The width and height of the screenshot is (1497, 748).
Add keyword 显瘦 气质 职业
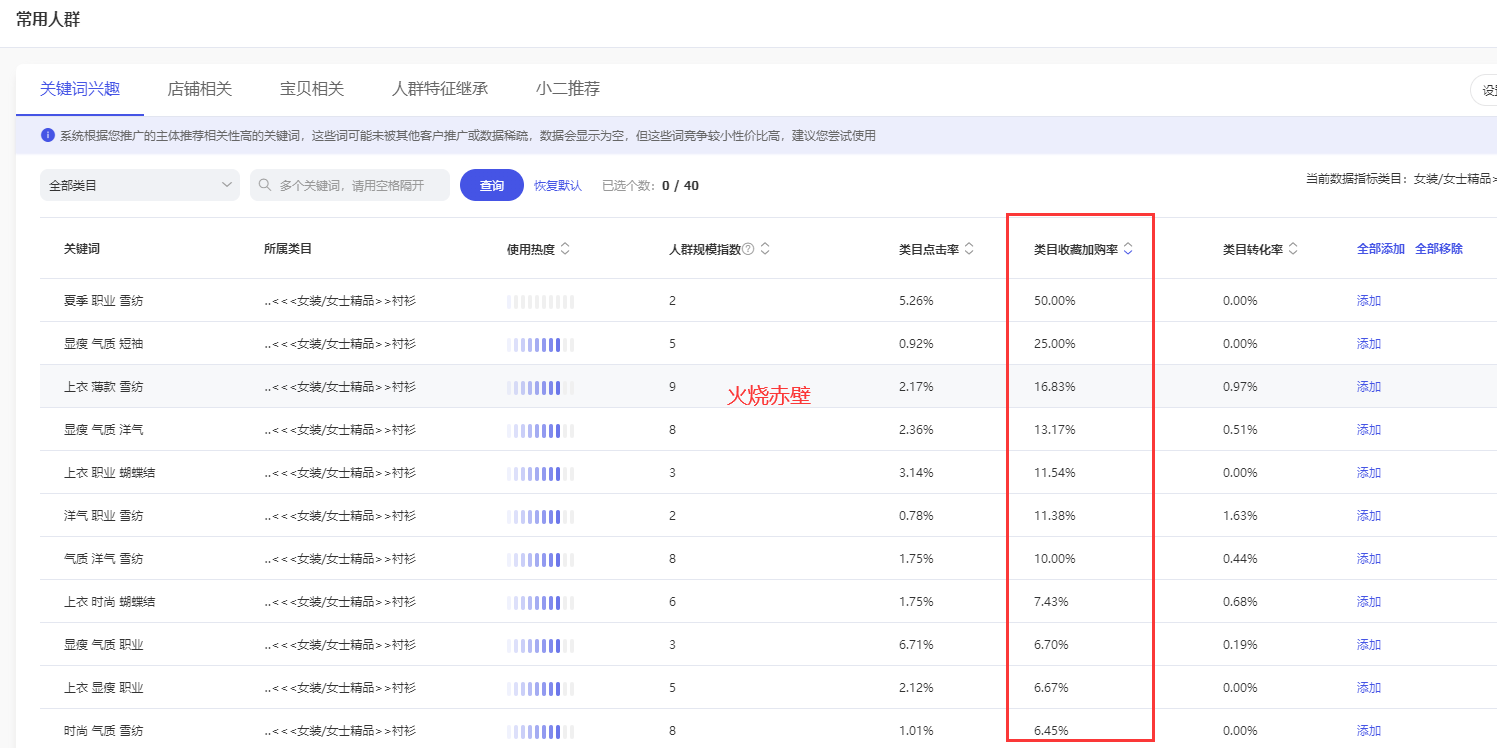pos(1369,645)
